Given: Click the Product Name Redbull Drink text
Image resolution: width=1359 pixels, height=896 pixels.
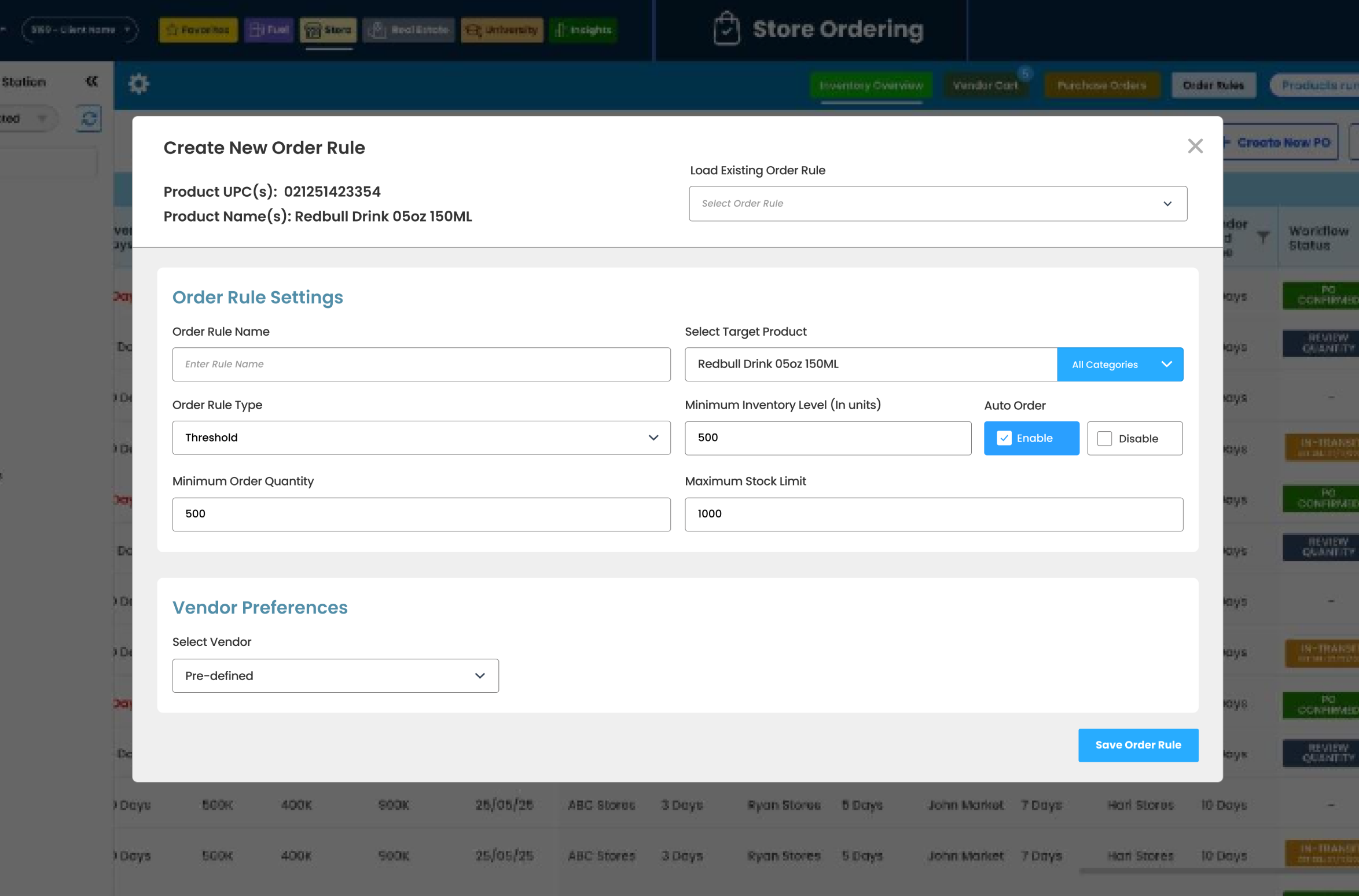Looking at the screenshot, I should [x=383, y=216].
